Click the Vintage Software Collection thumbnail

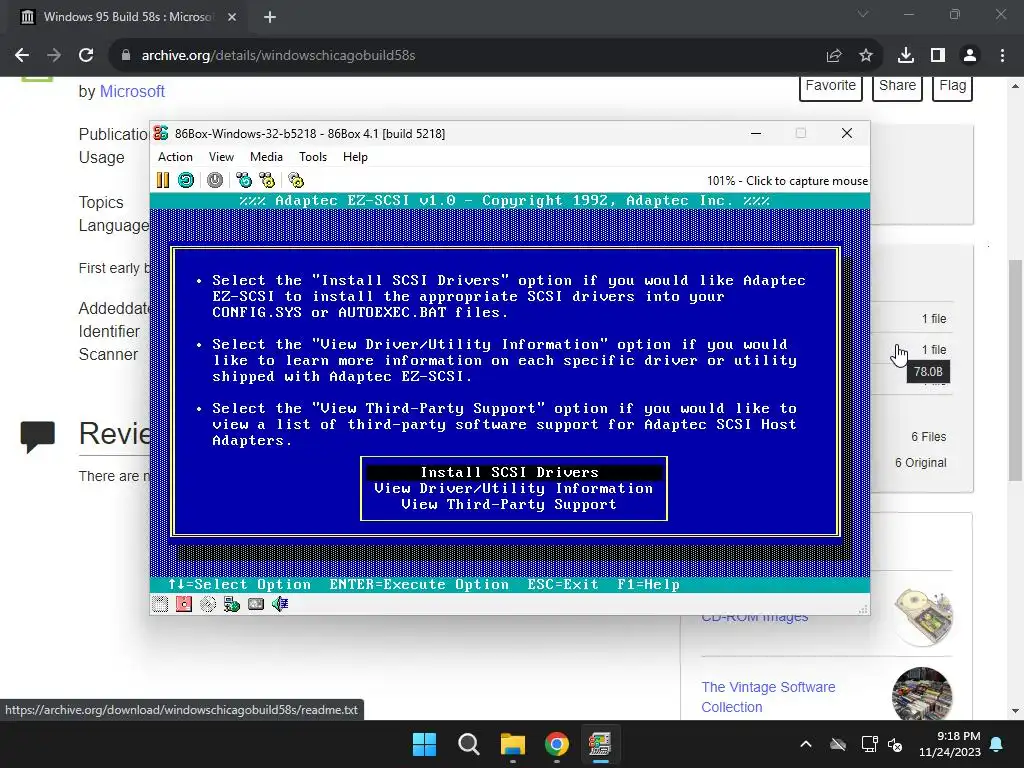pyautogui.click(x=922, y=694)
